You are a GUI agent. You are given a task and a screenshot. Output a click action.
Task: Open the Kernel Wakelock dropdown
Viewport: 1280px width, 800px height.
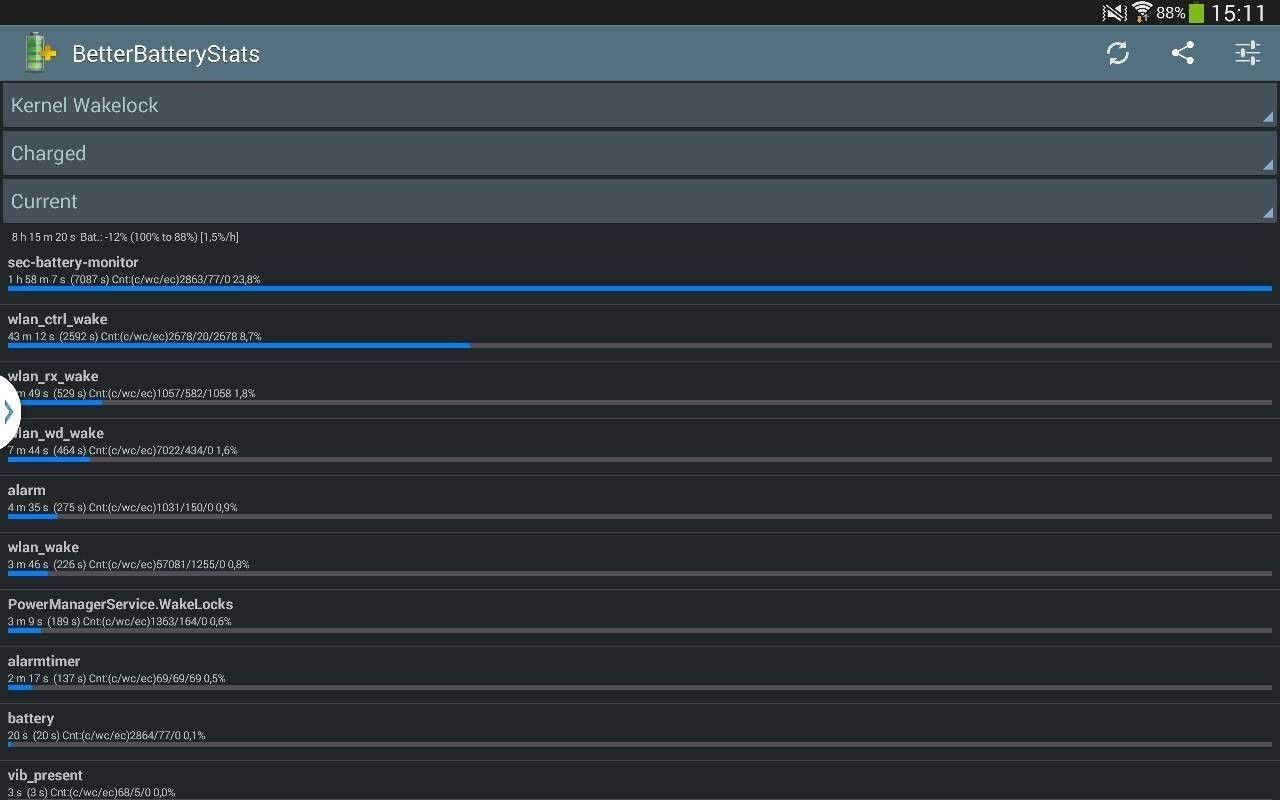[x=640, y=105]
